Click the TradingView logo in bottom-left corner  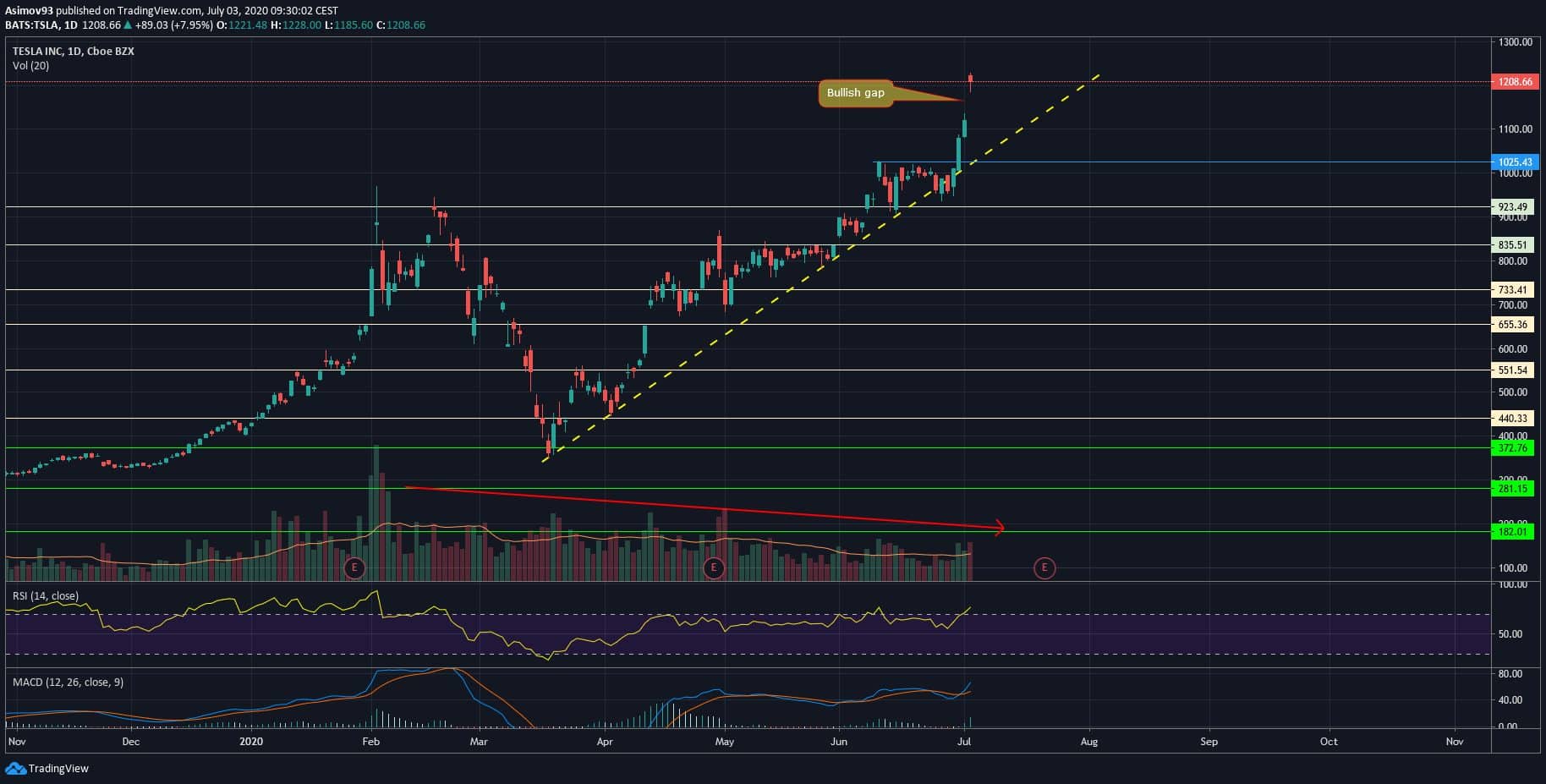pos(47,769)
